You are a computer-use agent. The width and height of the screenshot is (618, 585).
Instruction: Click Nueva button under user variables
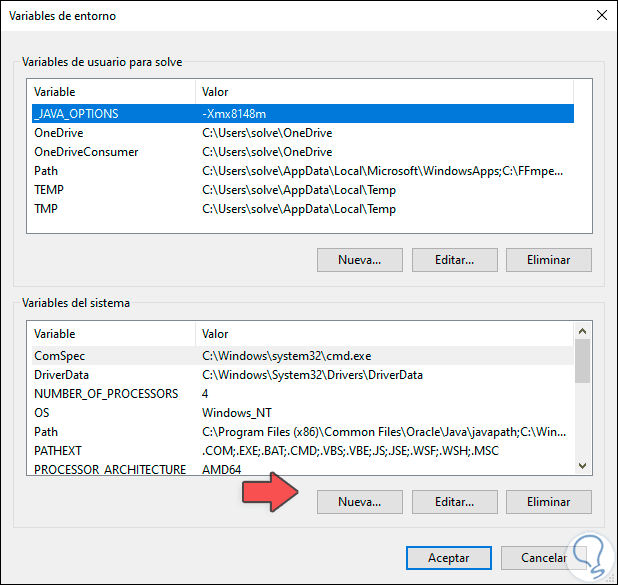360,260
